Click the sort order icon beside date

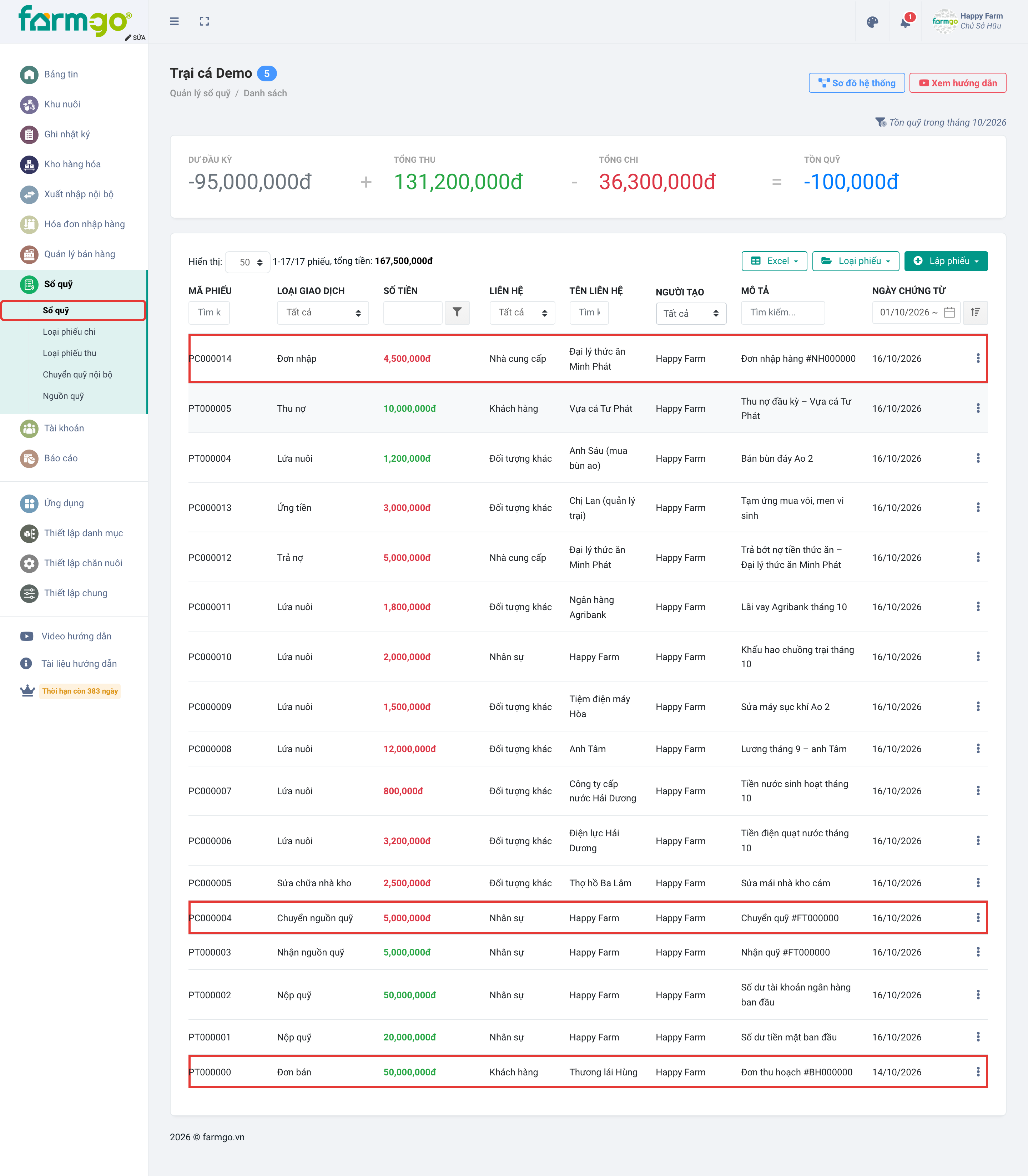tap(975, 313)
